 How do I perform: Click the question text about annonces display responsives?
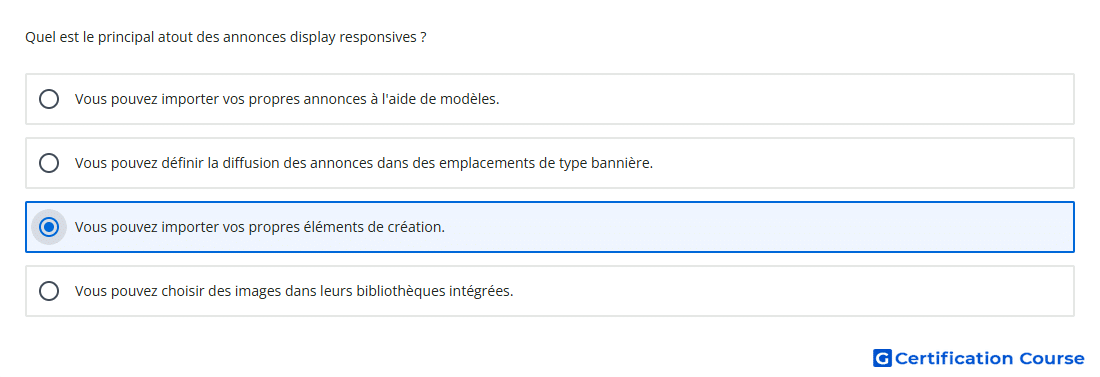[x=226, y=37]
